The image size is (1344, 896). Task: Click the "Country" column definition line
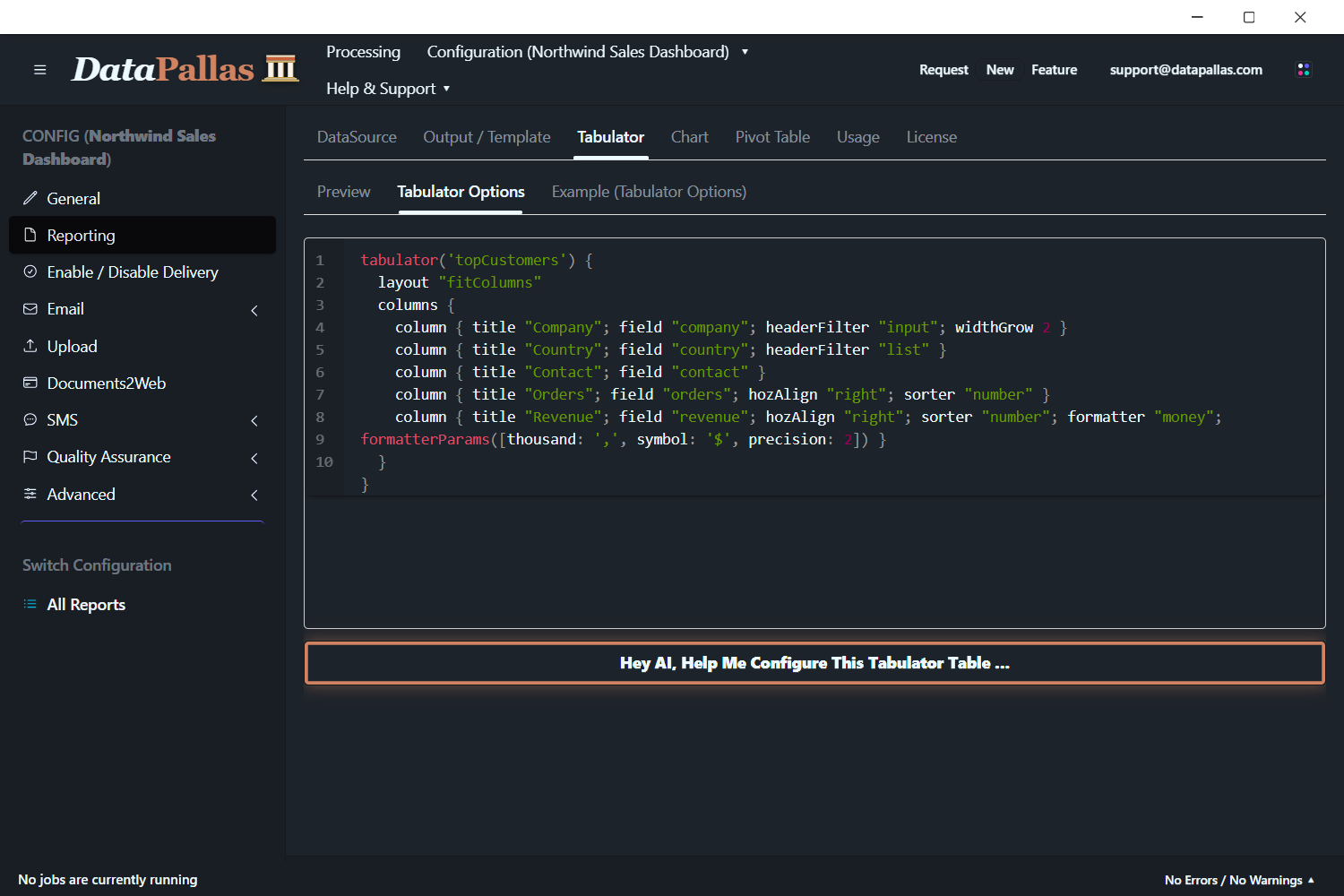pos(671,349)
